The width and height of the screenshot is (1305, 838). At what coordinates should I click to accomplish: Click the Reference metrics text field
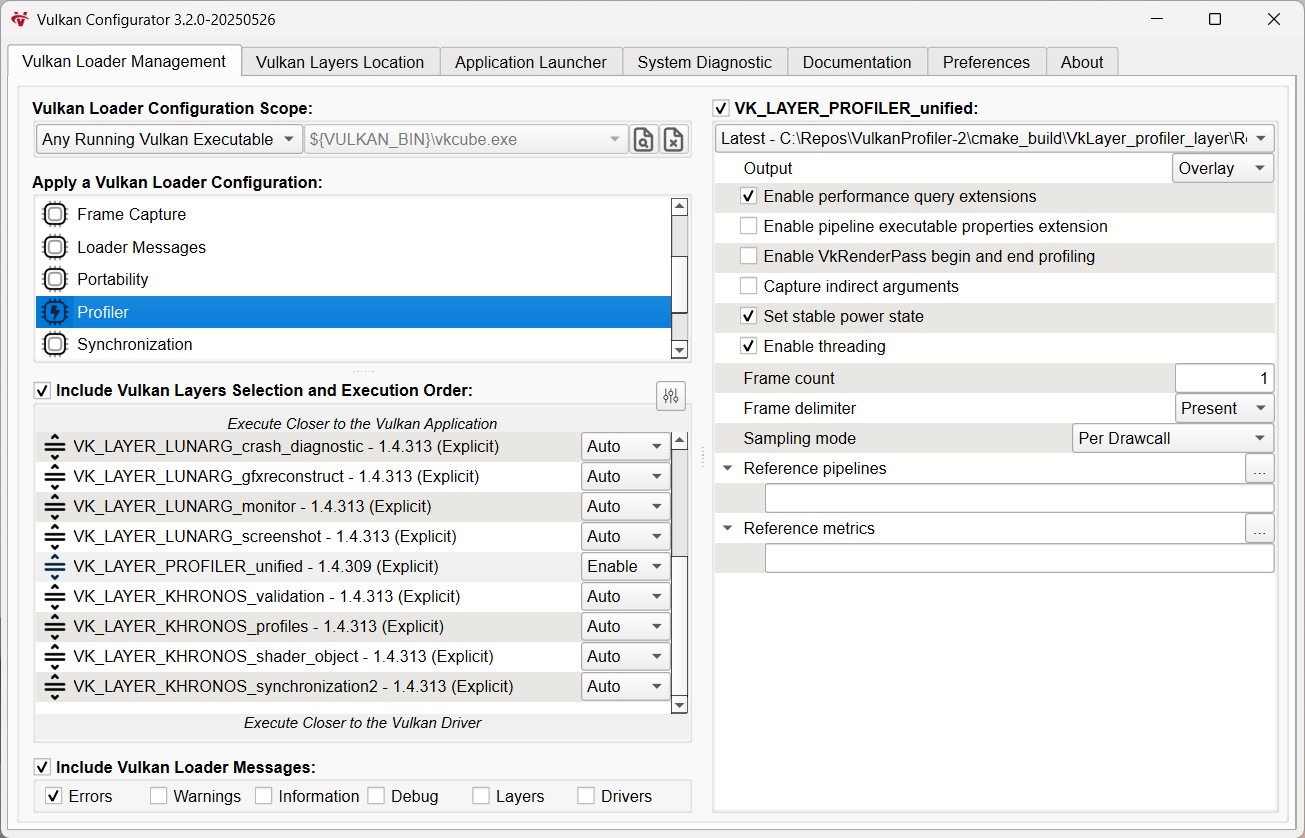pos(1019,558)
